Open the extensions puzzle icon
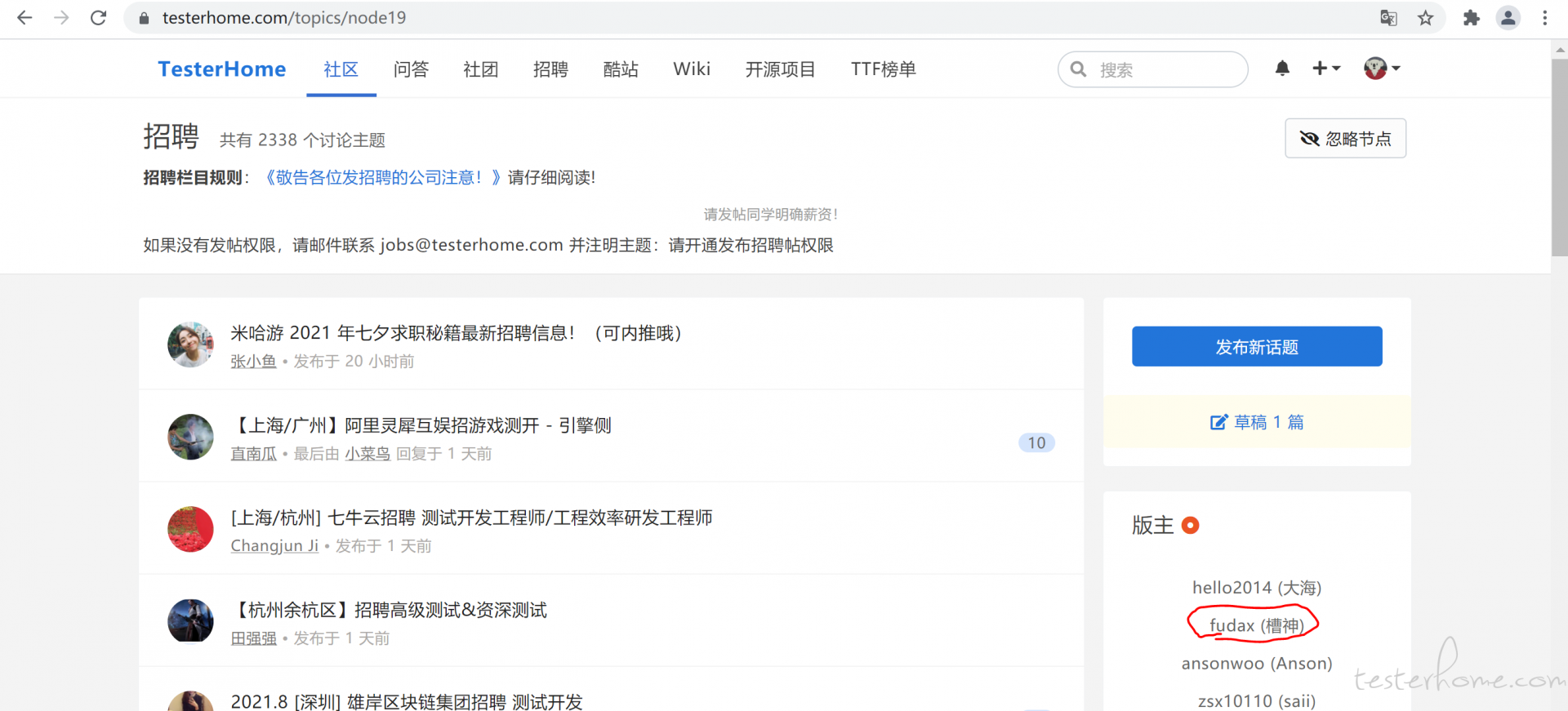This screenshot has height=711, width=1568. [1471, 18]
